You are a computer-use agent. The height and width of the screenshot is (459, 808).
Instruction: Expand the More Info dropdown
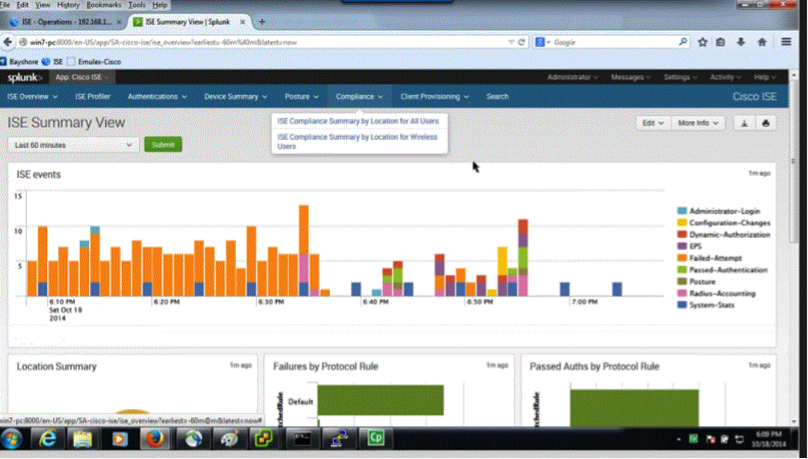click(696, 123)
